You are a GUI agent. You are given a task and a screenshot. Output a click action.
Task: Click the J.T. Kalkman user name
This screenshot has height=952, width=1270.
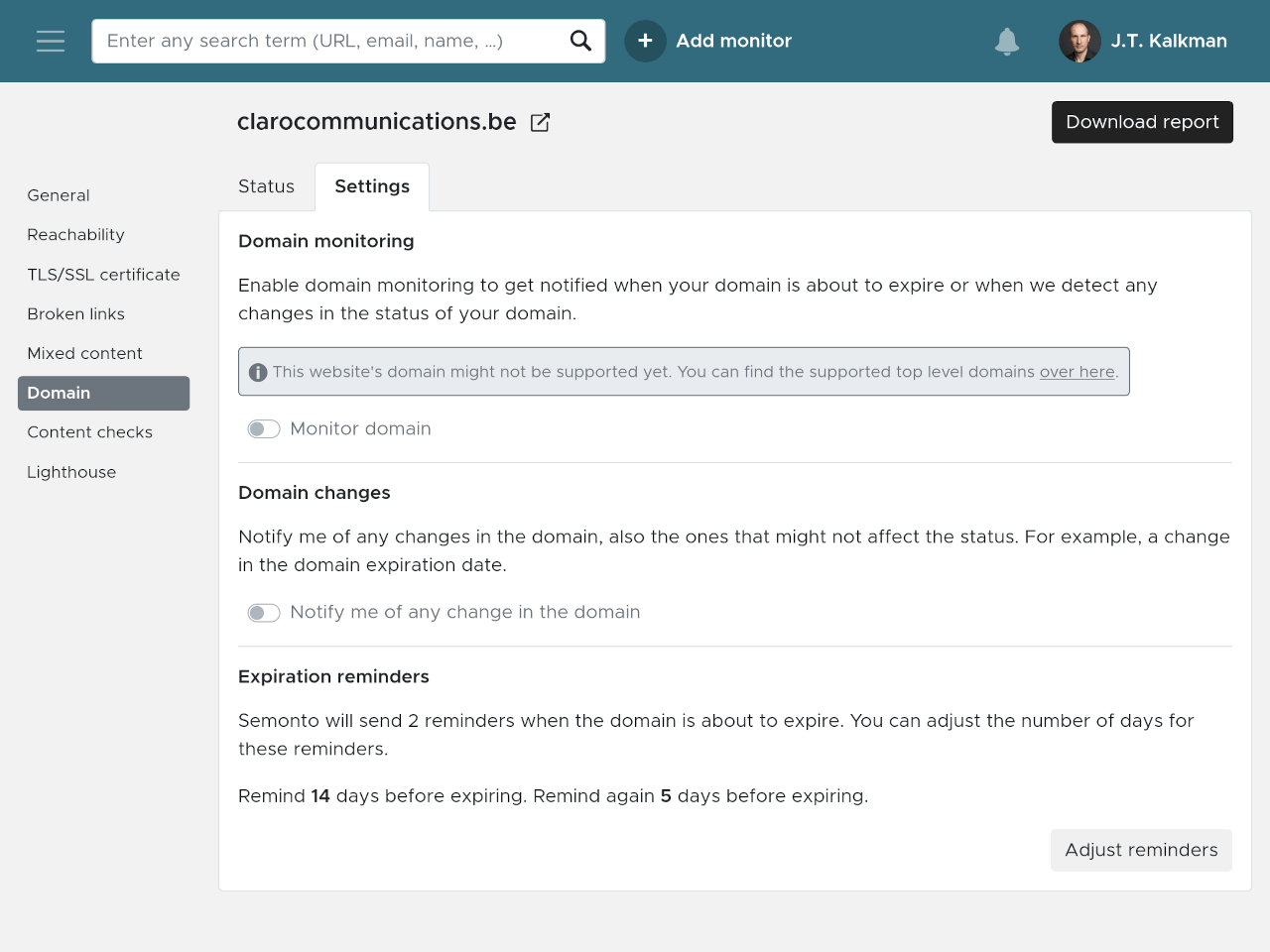coord(1169,41)
